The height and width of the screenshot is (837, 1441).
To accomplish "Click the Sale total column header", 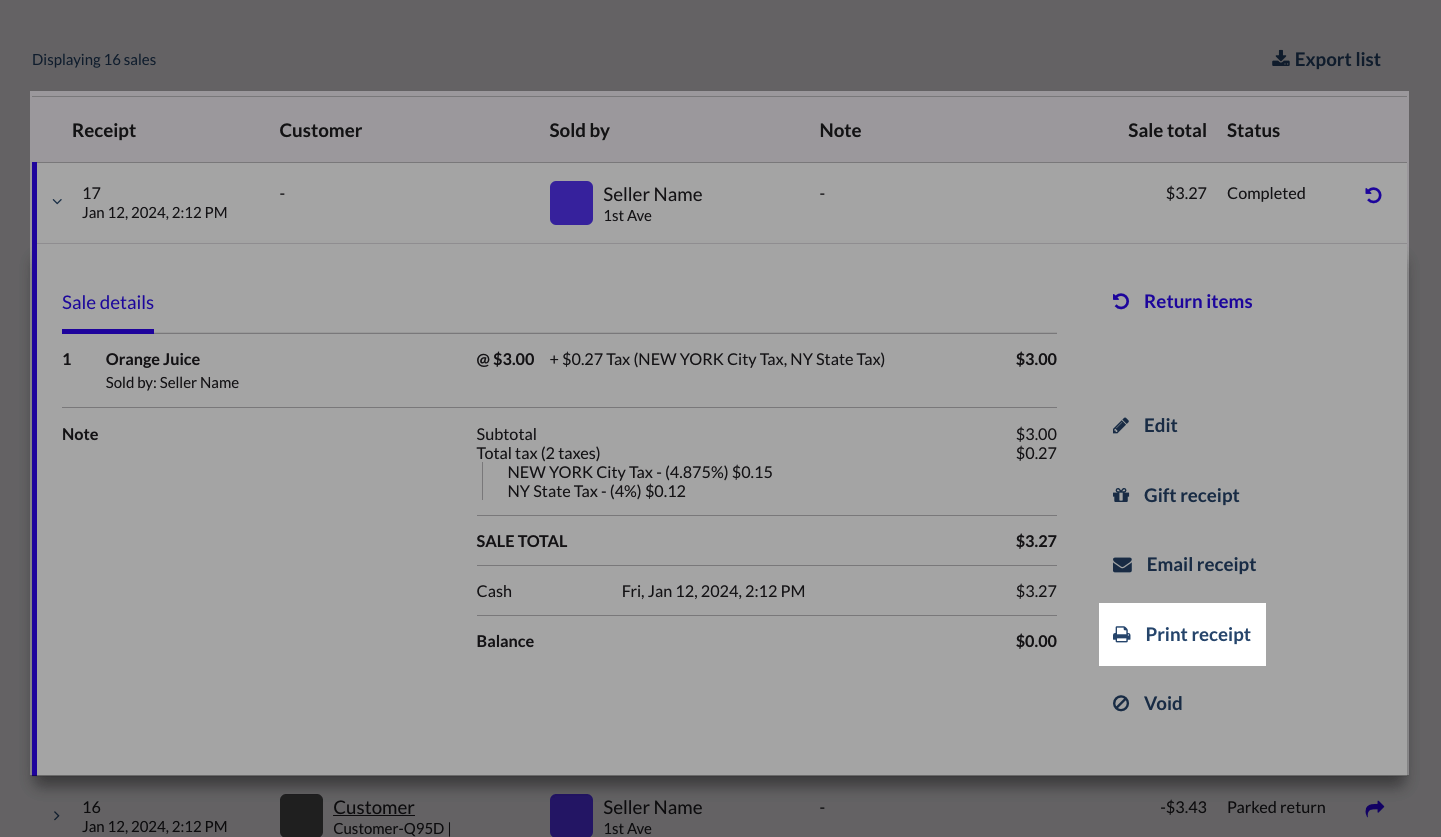I will (1166, 131).
